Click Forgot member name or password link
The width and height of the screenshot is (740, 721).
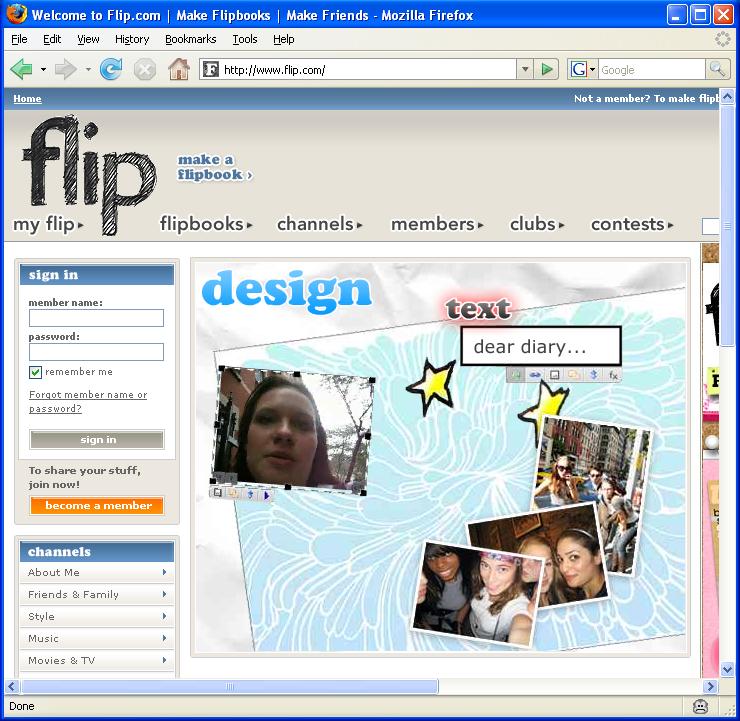coord(88,402)
